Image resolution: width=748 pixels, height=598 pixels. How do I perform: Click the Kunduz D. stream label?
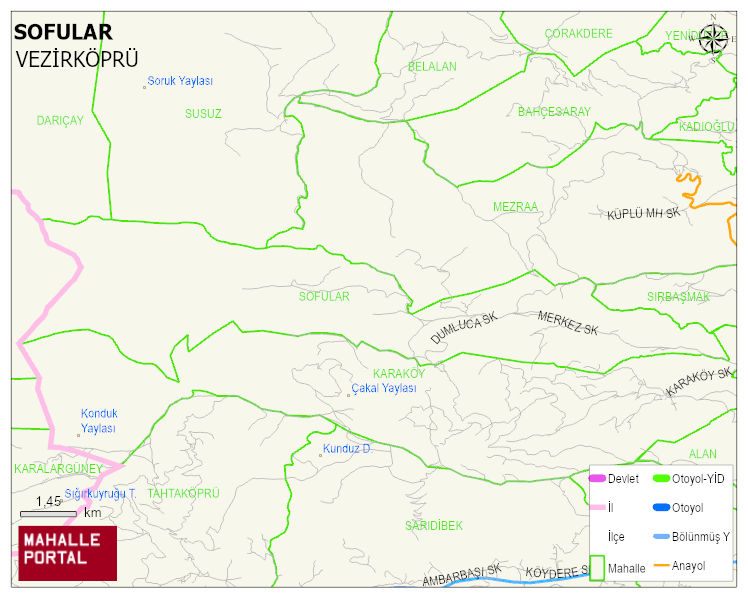348,449
